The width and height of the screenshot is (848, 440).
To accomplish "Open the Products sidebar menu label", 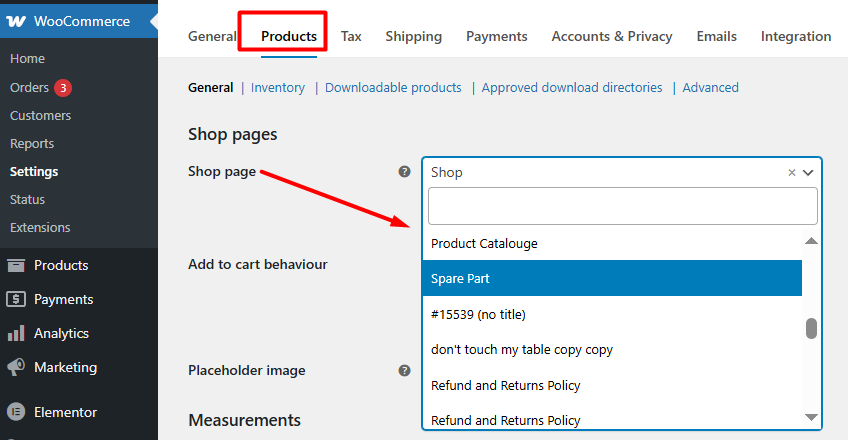I will pos(61,265).
